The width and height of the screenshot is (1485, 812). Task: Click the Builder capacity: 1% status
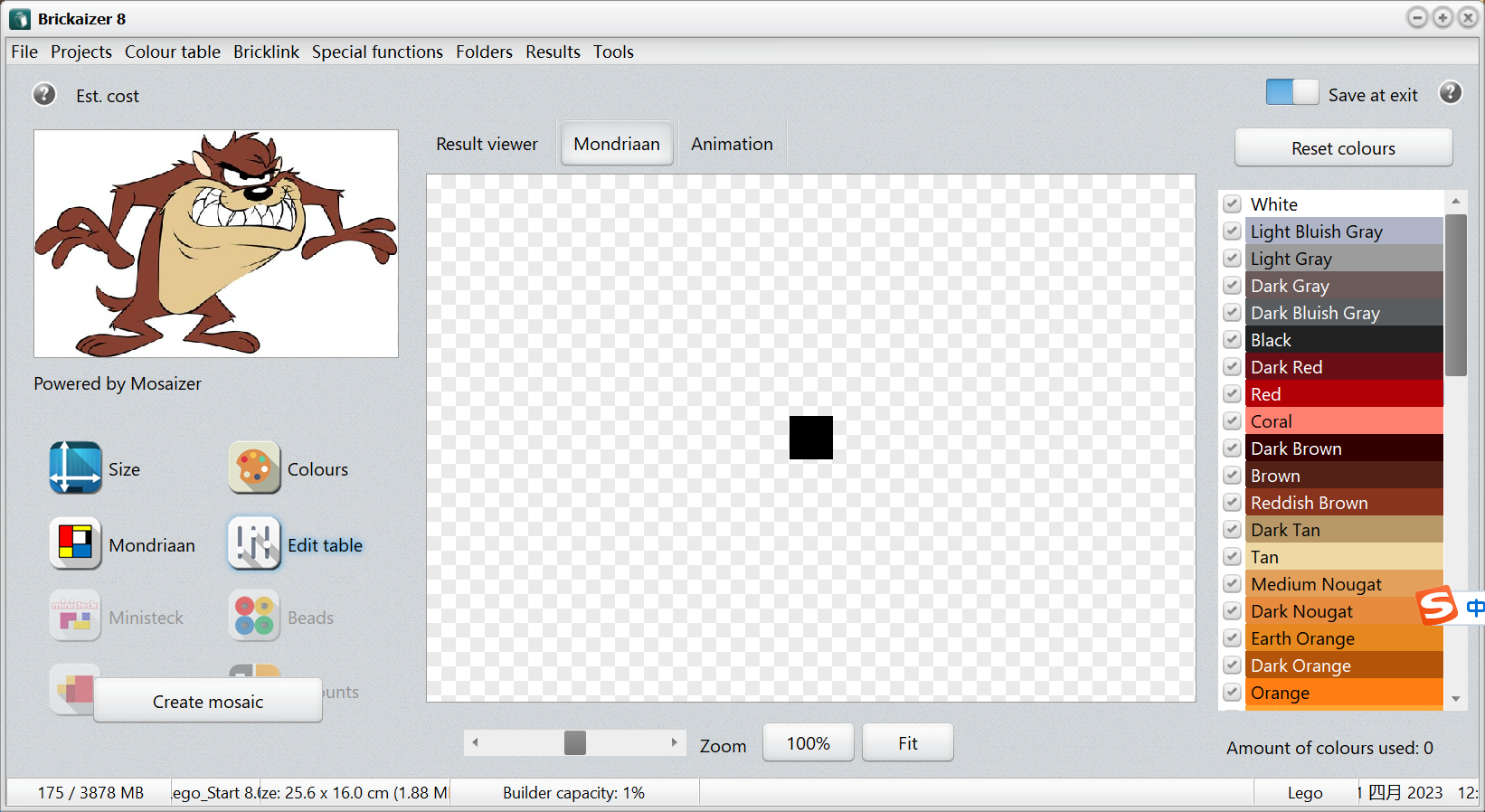[x=573, y=792]
